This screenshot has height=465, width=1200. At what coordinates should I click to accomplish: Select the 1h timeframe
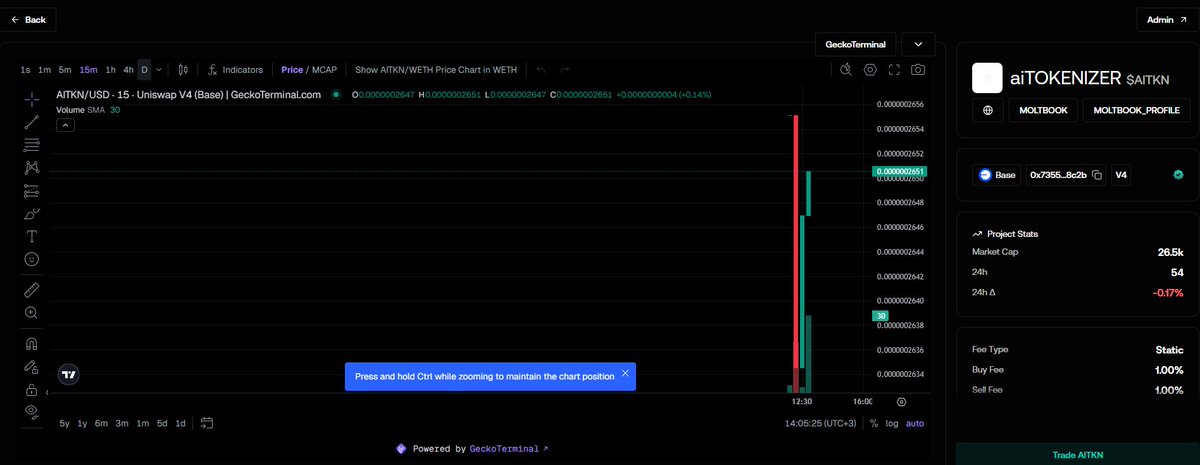111,70
